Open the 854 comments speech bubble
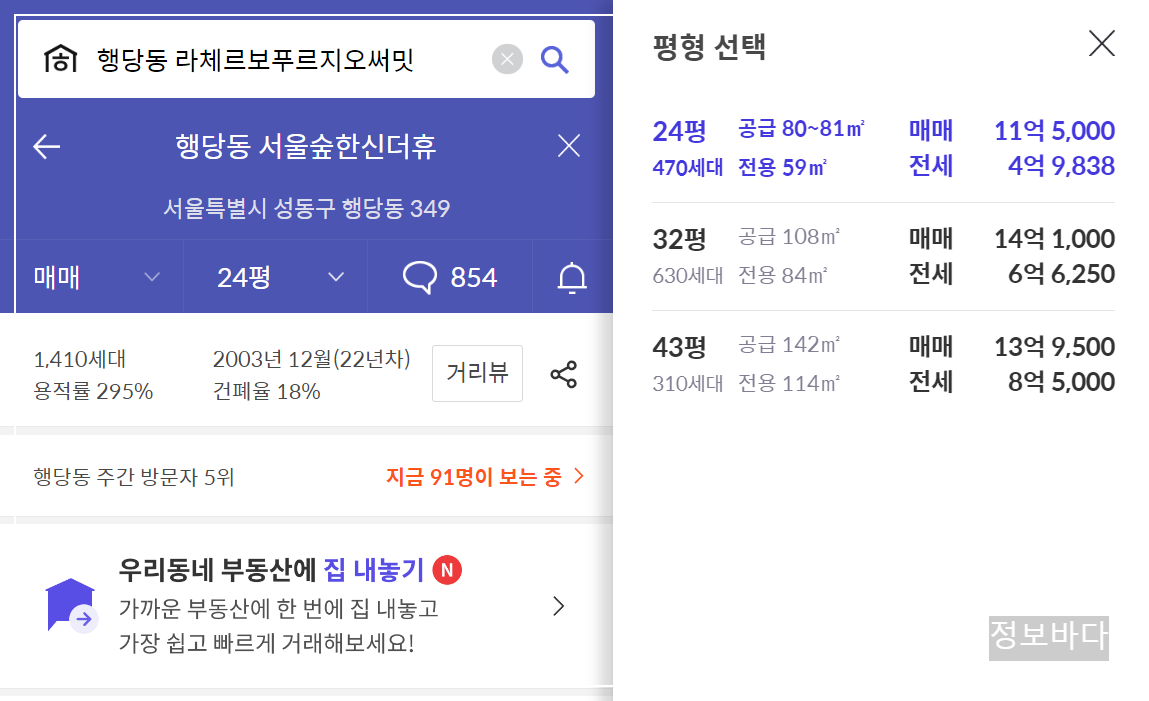This screenshot has height=701, width=1149. pos(449,278)
